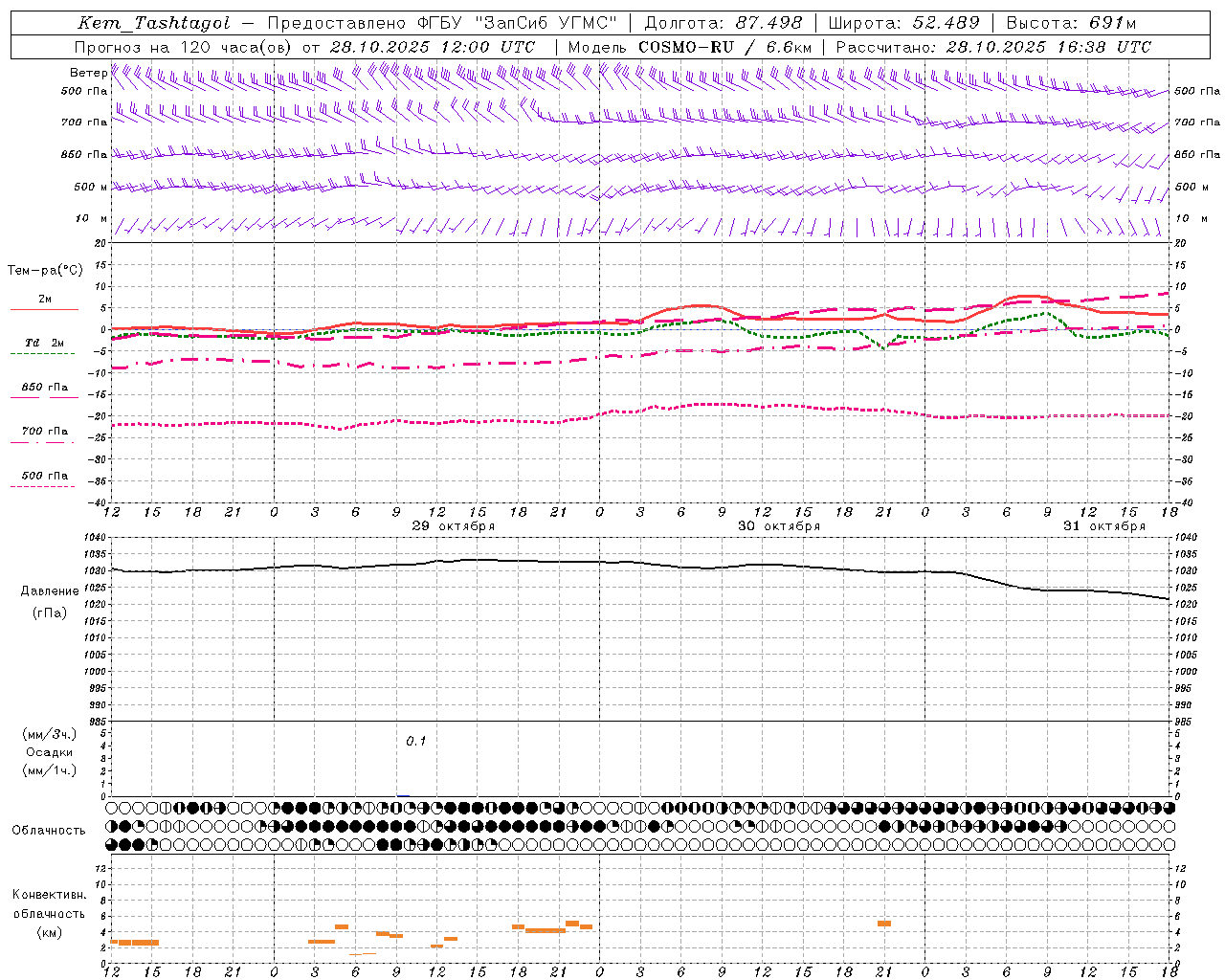This screenshot has width=1225, height=980.
Task: Click the Широта: 52.489 value
Action: point(904,24)
